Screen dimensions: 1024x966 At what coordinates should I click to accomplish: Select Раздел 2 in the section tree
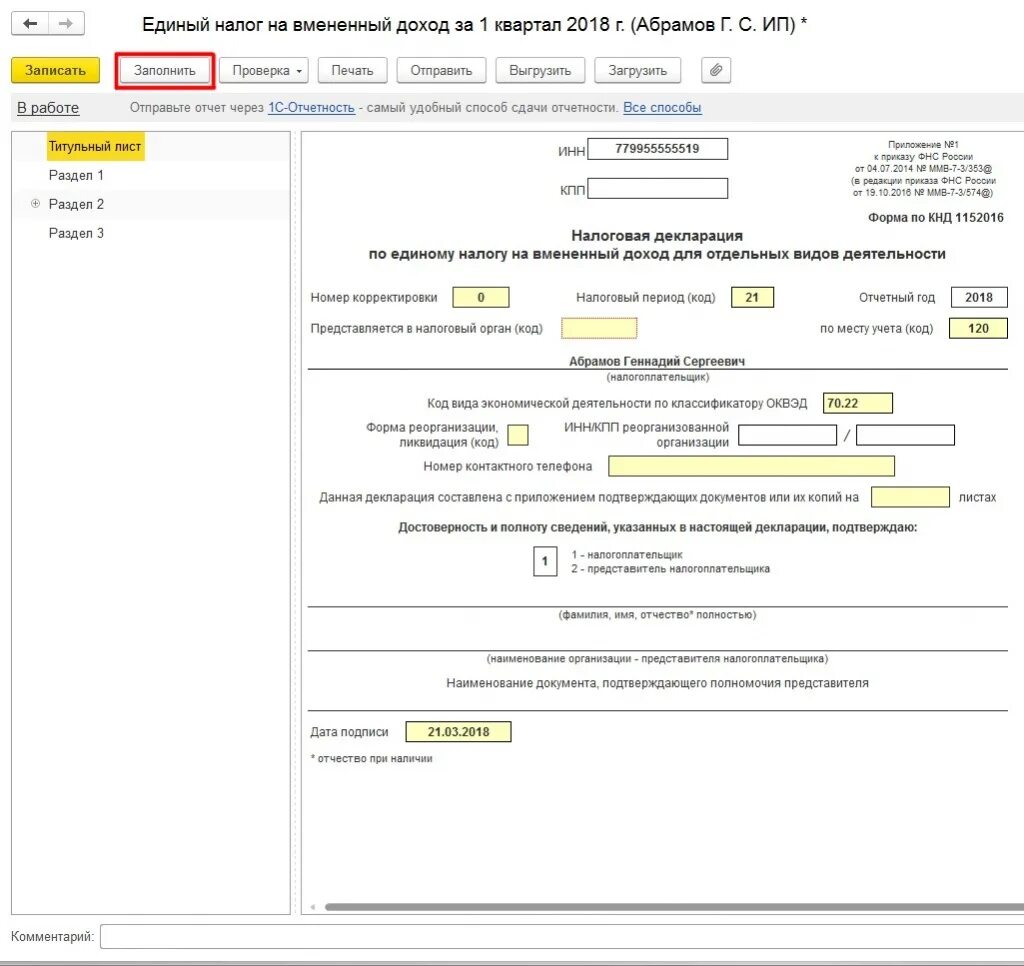pyautogui.click(x=76, y=204)
